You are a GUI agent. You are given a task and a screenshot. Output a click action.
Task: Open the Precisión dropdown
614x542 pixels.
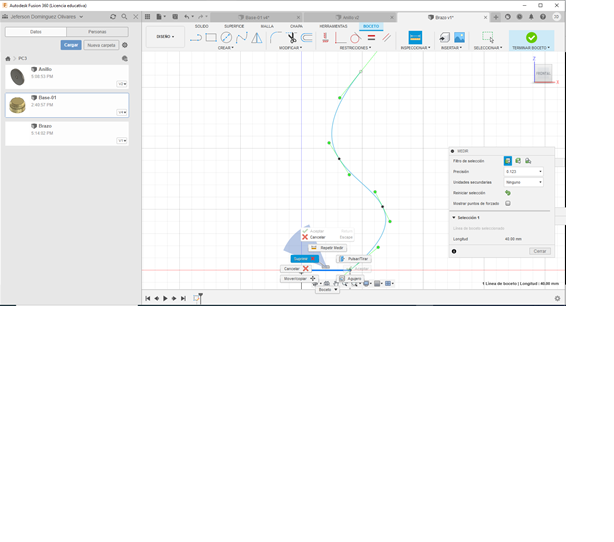tap(523, 172)
